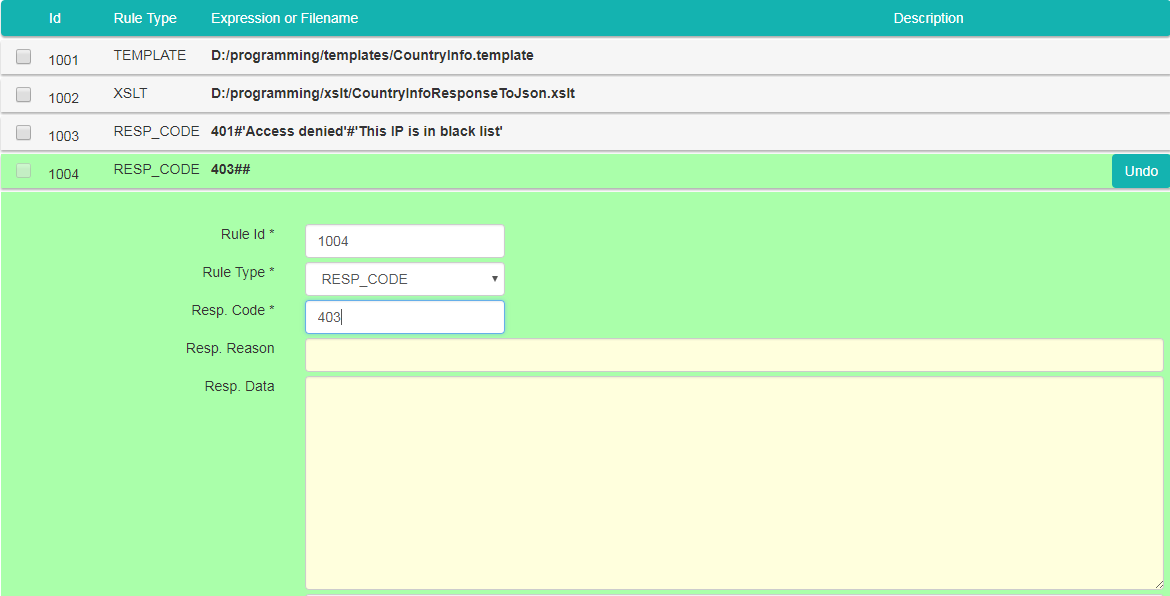Click the Resp. Reason text field

(733, 355)
